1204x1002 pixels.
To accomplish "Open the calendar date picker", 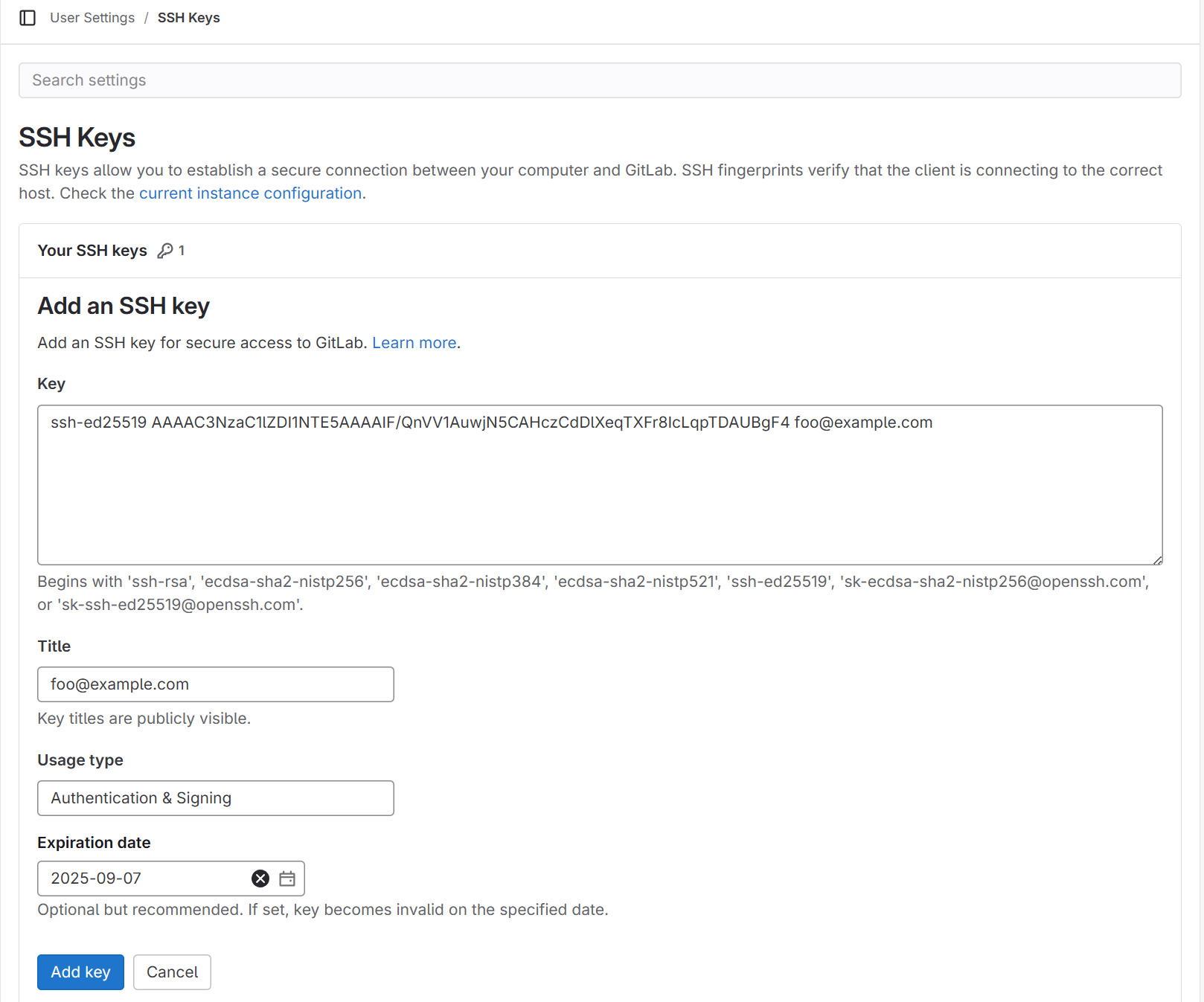I will 287,879.
